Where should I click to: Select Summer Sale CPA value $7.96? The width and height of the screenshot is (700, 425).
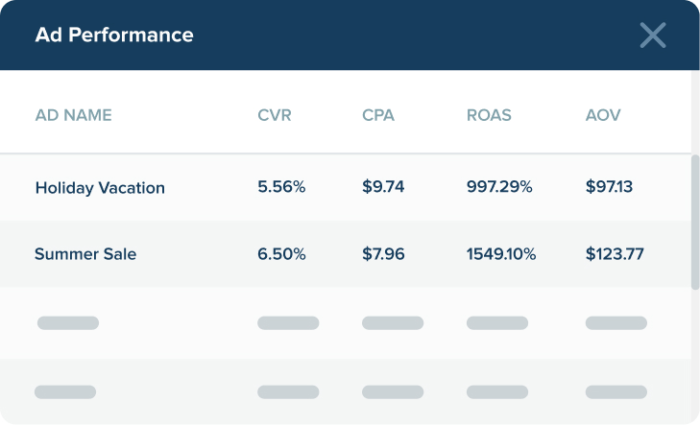pos(383,254)
